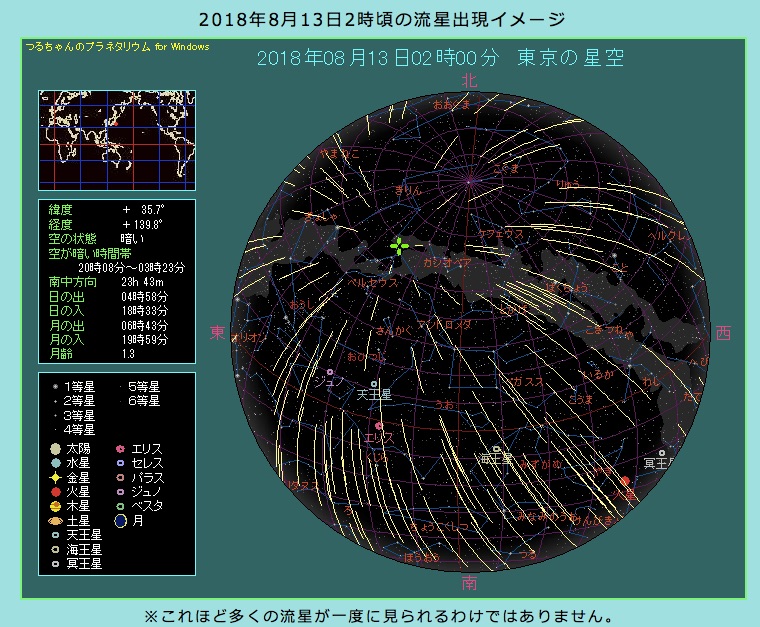
Task: Click the 'ケフェウス' constellation label
Action: pos(501,234)
